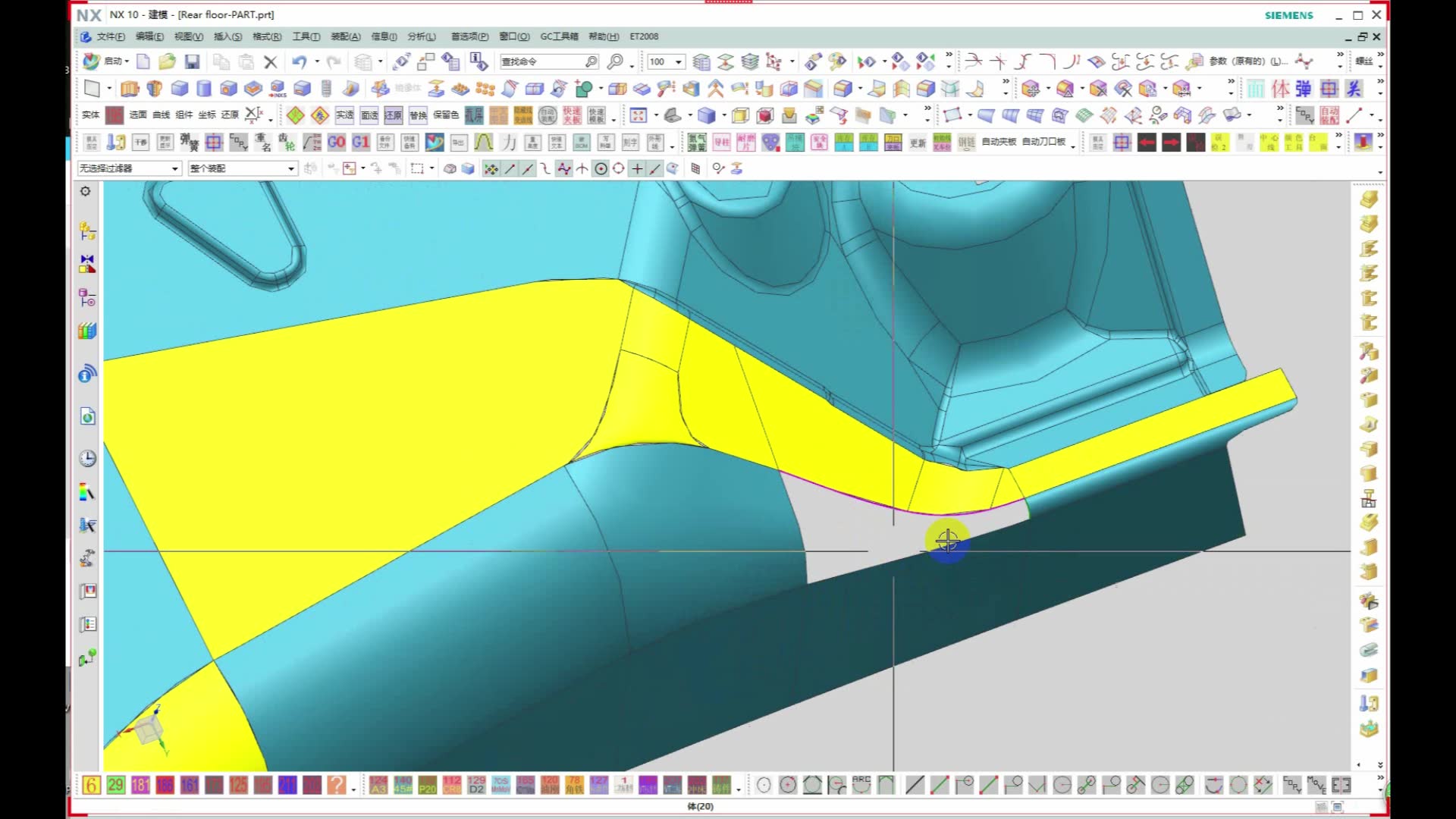Open the GC工具箱 menu
The height and width of the screenshot is (819, 1456).
click(559, 36)
